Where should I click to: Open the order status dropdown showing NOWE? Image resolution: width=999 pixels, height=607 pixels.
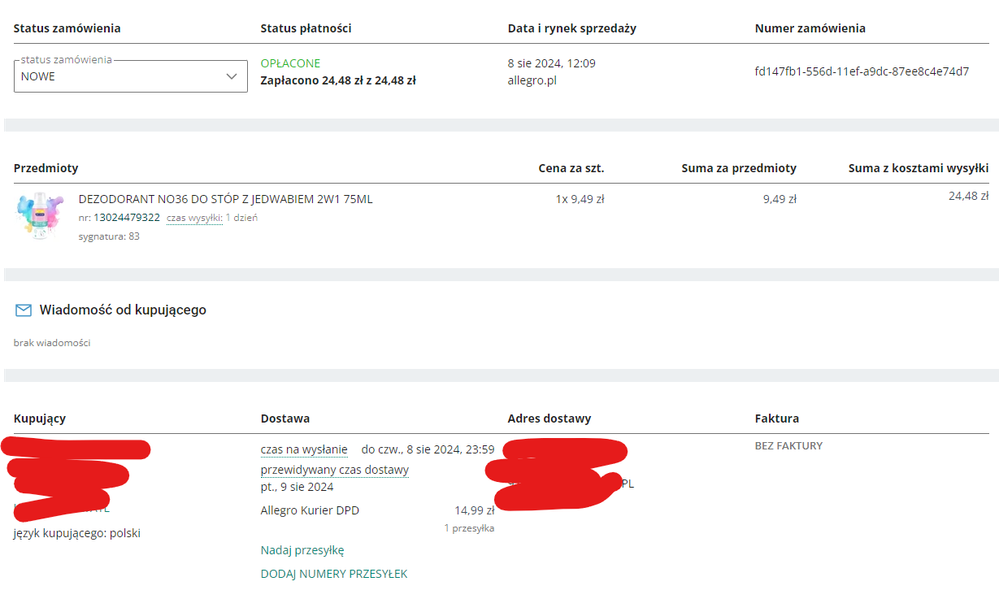(x=120, y=76)
